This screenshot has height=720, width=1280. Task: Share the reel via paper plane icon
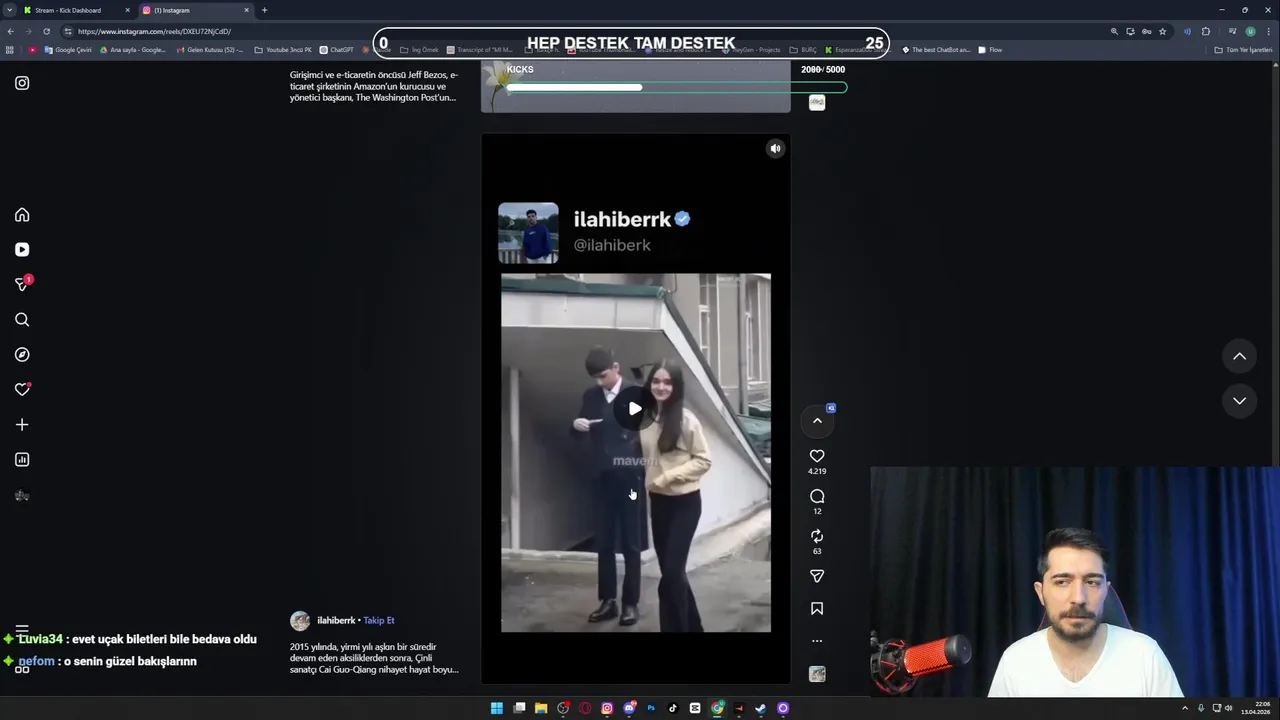(817, 576)
